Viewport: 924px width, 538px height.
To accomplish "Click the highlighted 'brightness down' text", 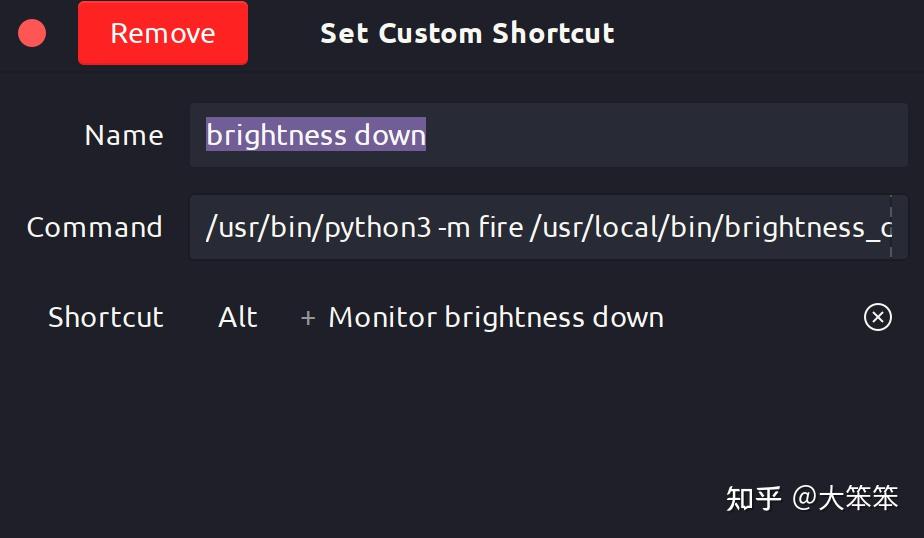I will [316, 135].
